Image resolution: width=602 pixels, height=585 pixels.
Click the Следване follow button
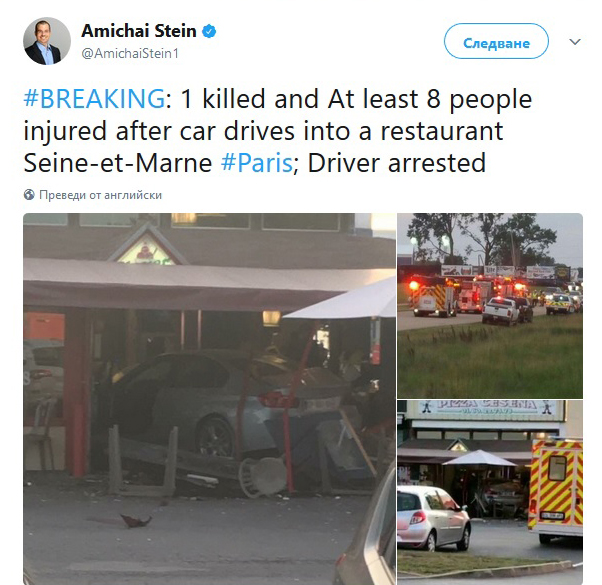tap(496, 41)
